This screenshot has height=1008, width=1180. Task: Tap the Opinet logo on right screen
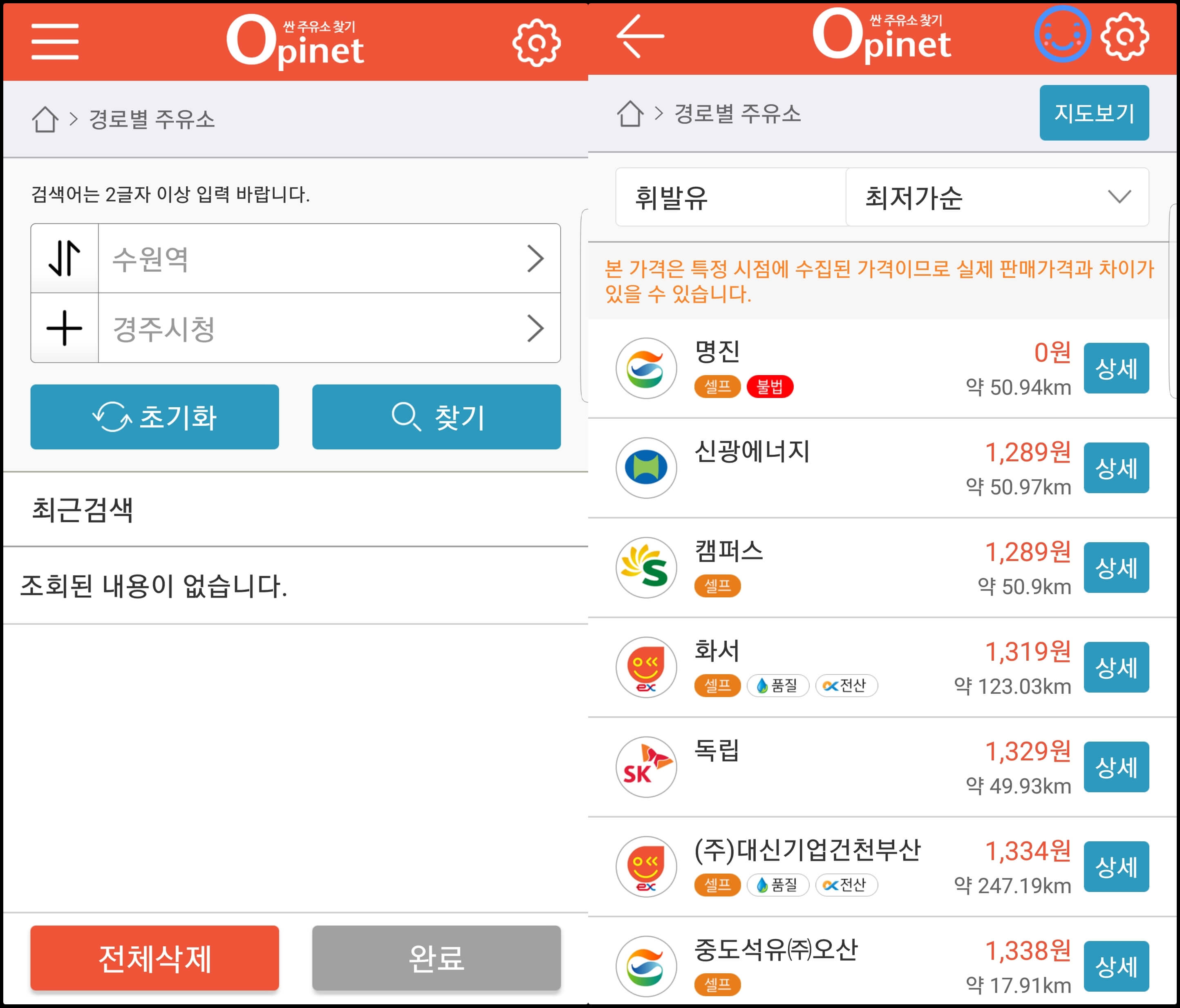click(882, 35)
